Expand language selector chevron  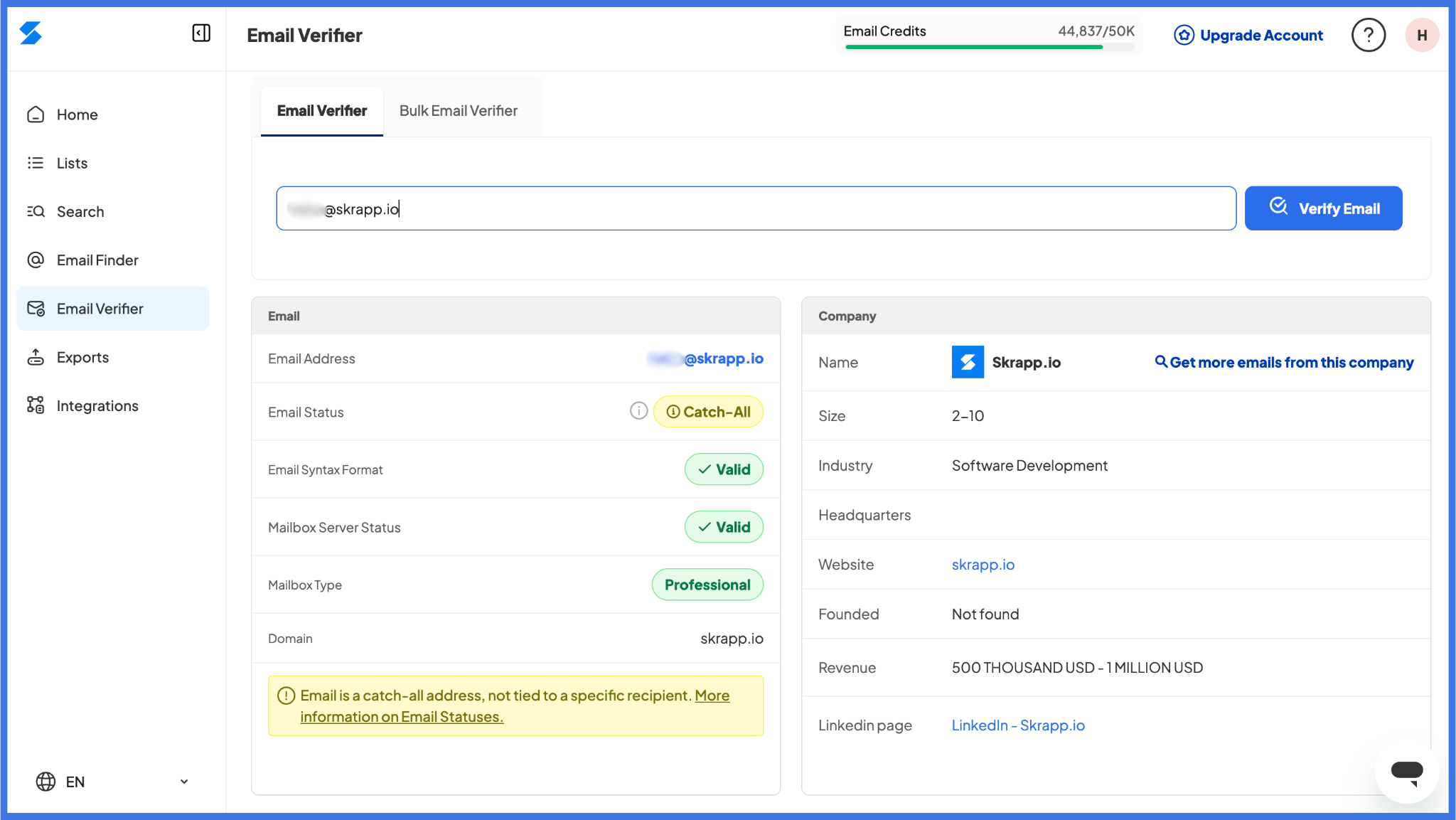pos(184,782)
